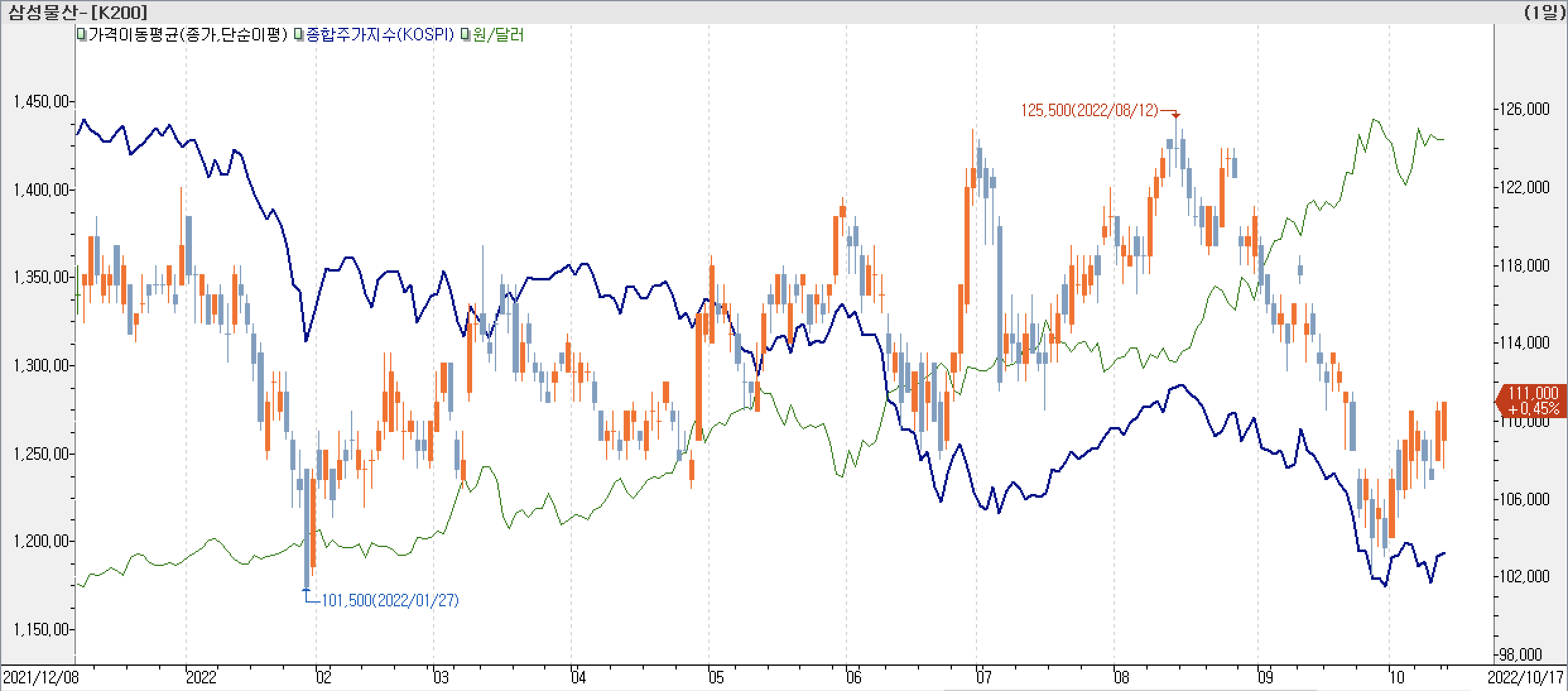Screen dimensions: 1568x691
Task: Select the 원/달러 legend label
Action: pyautogui.click(x=498, y=35)
